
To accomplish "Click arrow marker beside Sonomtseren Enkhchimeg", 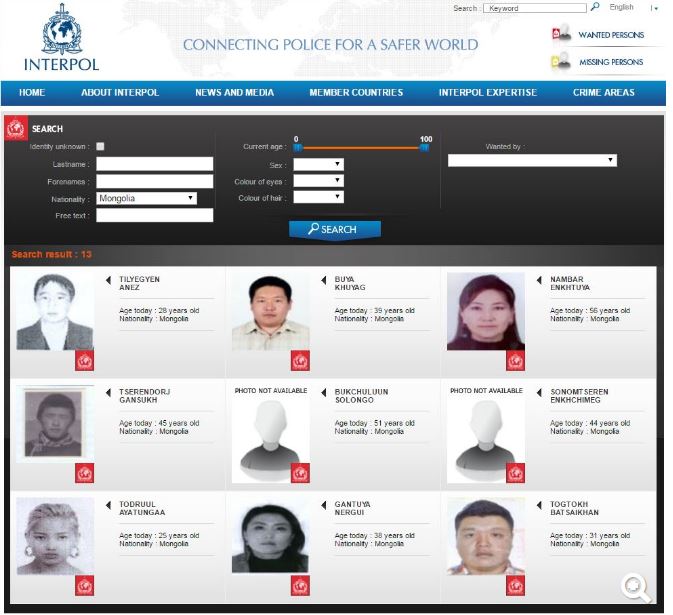I will pos(539,393).
